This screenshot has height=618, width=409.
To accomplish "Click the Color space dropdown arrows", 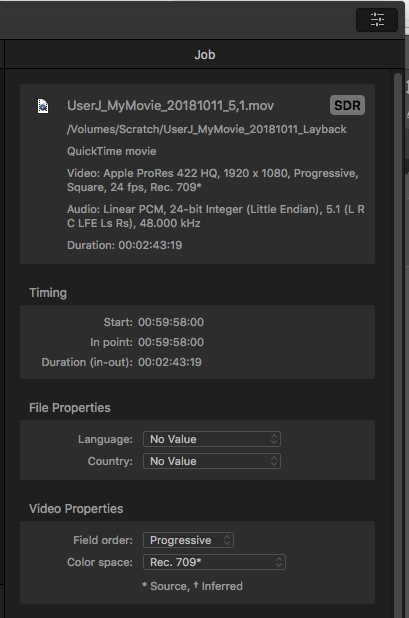I will [279, 562].
